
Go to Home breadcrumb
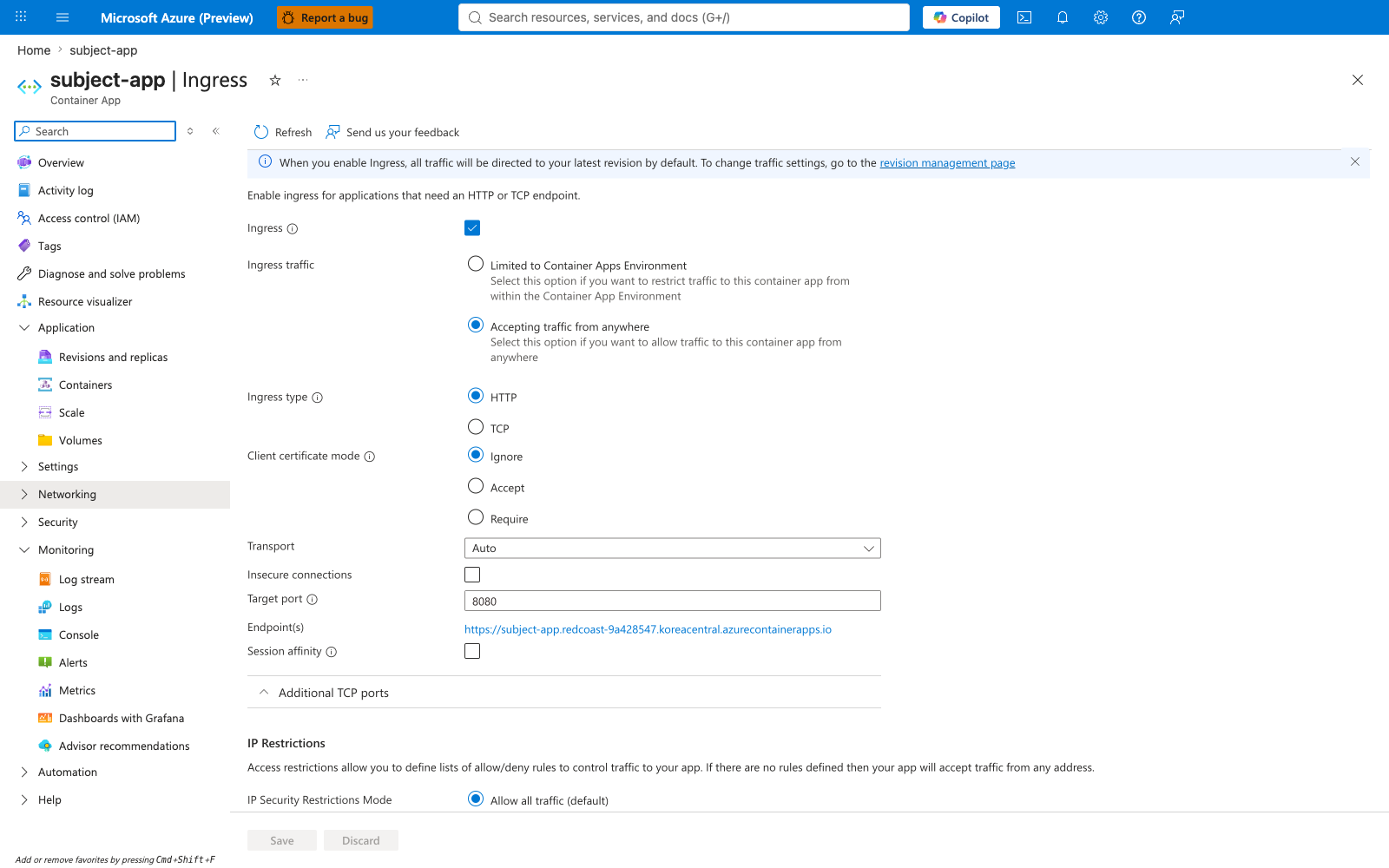click(x=34, y=50)
